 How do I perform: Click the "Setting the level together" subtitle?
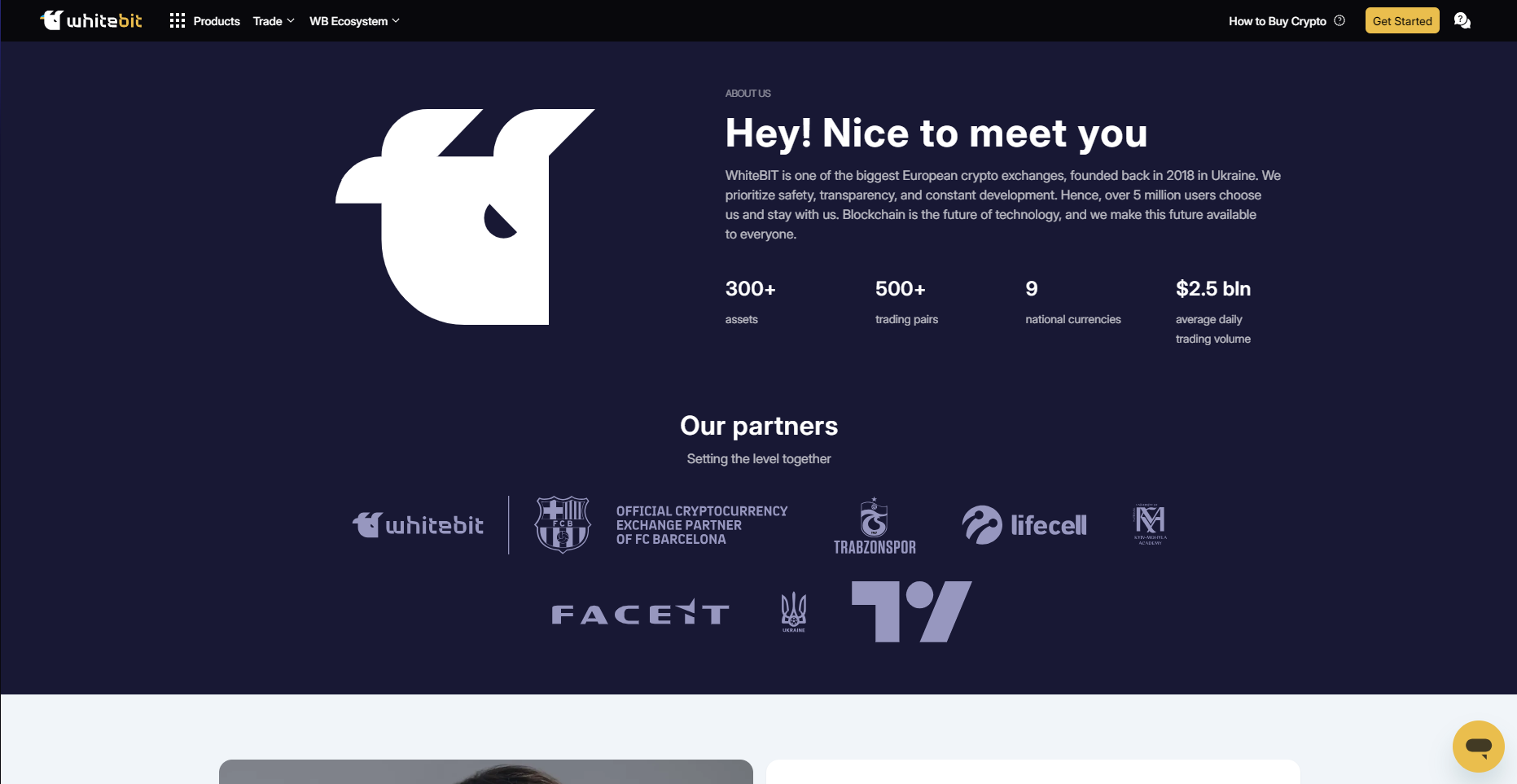pyautogui.click(x=759, y=459)
